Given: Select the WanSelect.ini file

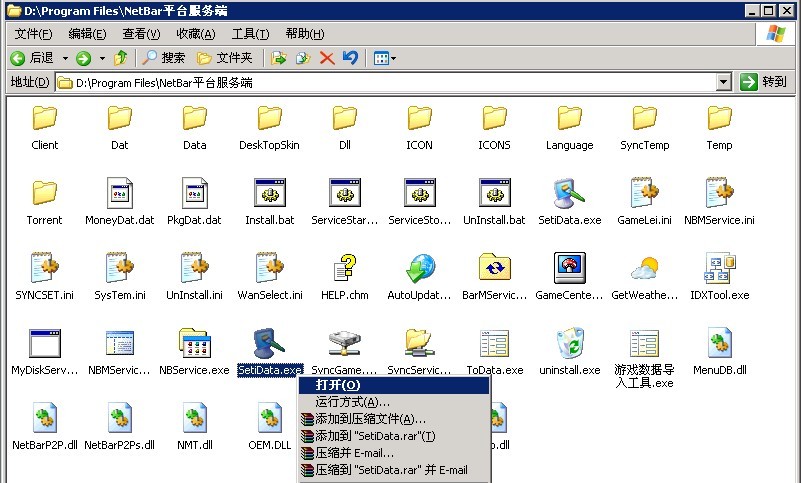Looking at the screenshot, I should (x=270, y=276).
